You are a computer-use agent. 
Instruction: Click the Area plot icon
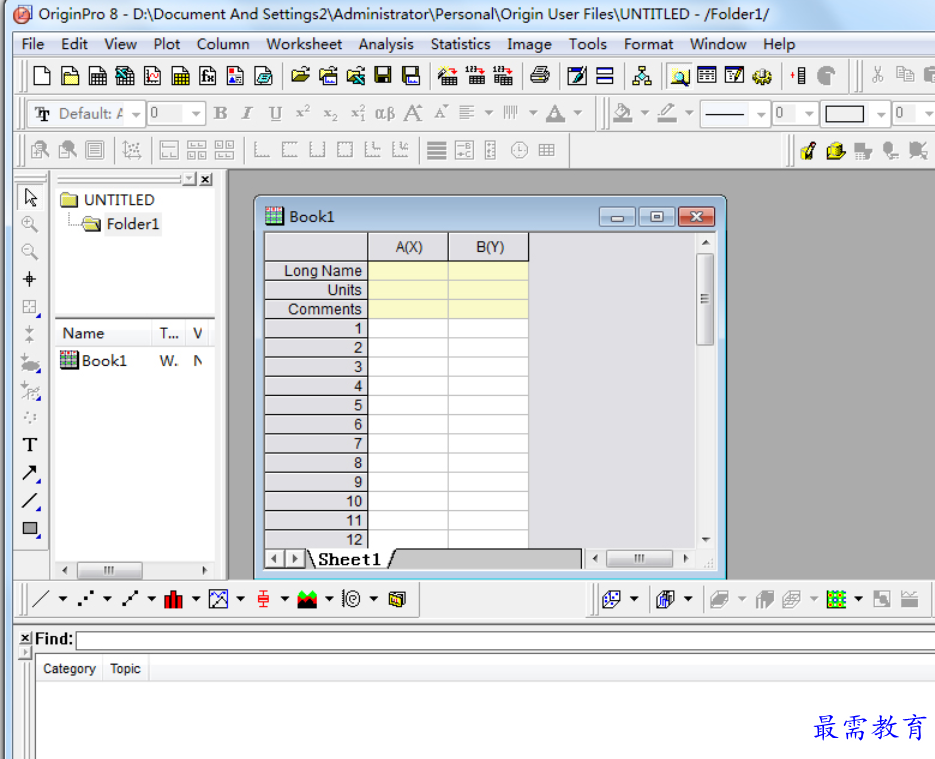click(307, 599)
